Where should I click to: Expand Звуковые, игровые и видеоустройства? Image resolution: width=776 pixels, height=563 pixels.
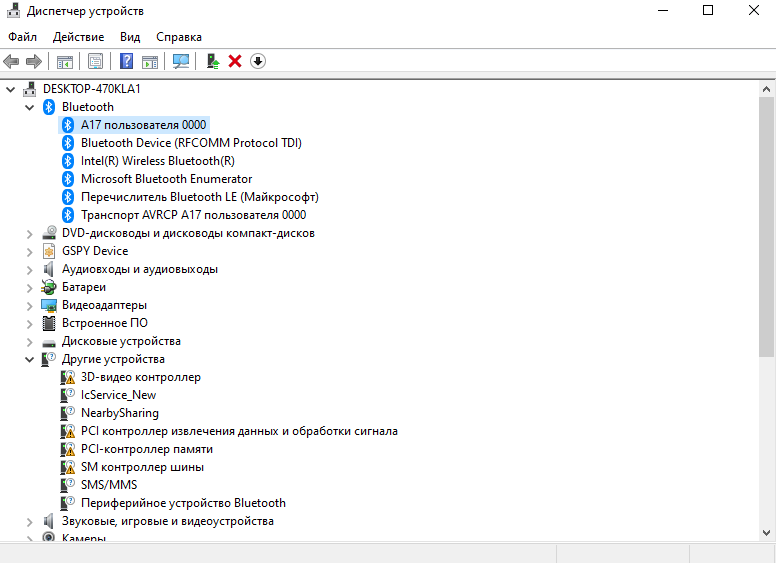click(x=30, y=522)
